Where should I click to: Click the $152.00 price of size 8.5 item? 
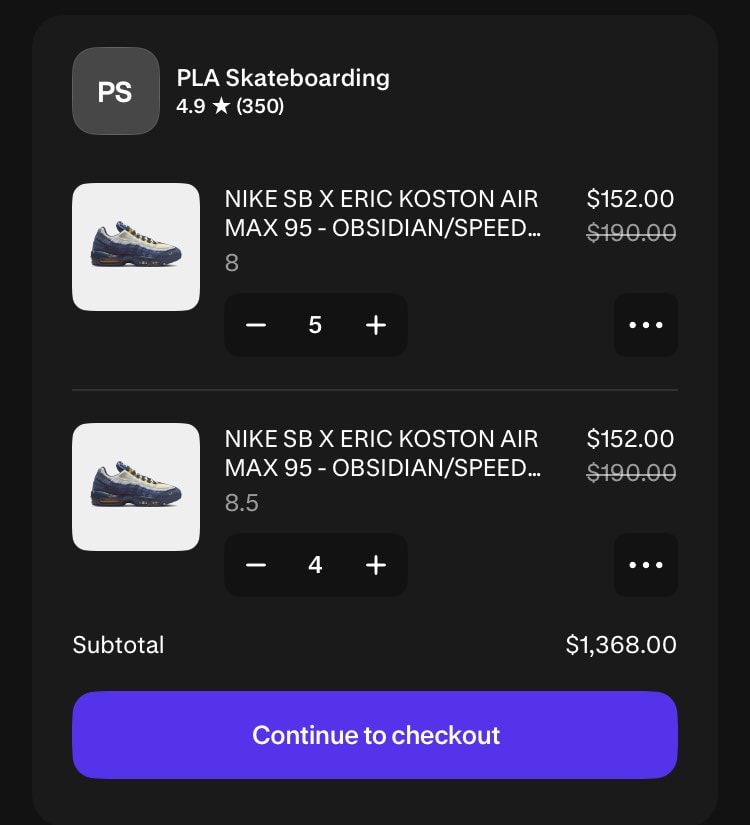click(x=630, y=439)
